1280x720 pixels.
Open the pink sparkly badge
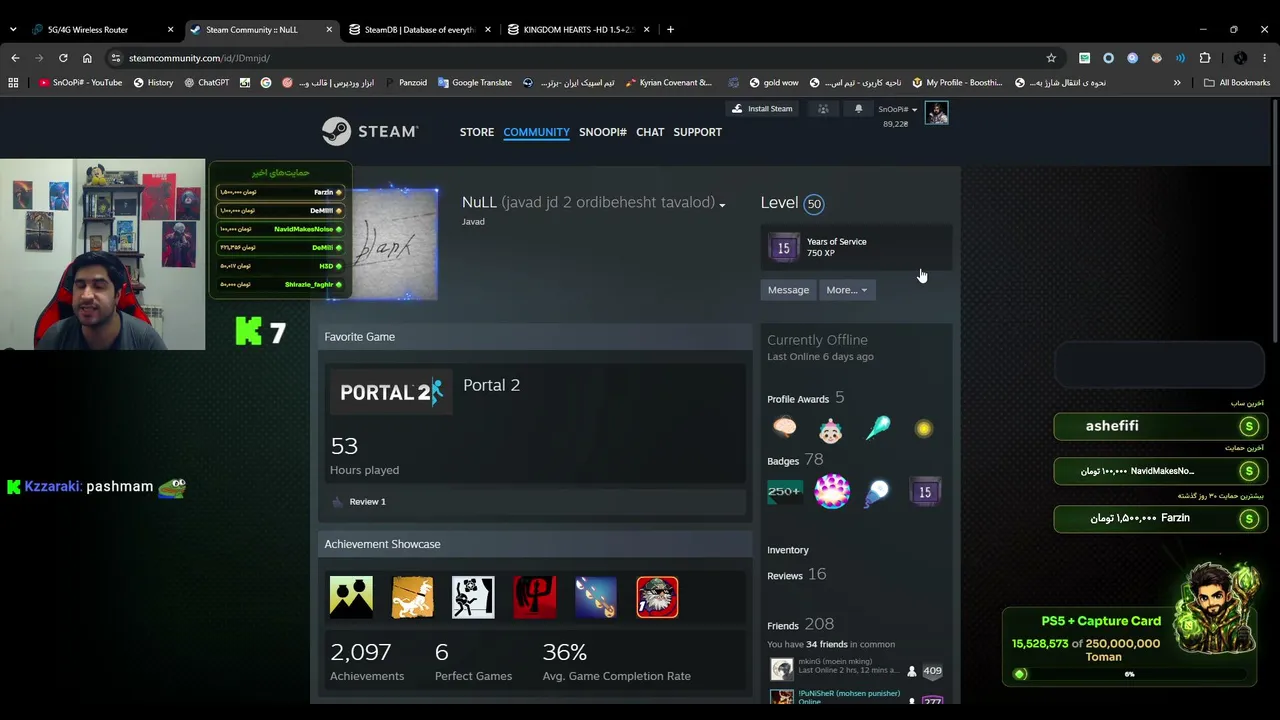(x=832, y=491)
